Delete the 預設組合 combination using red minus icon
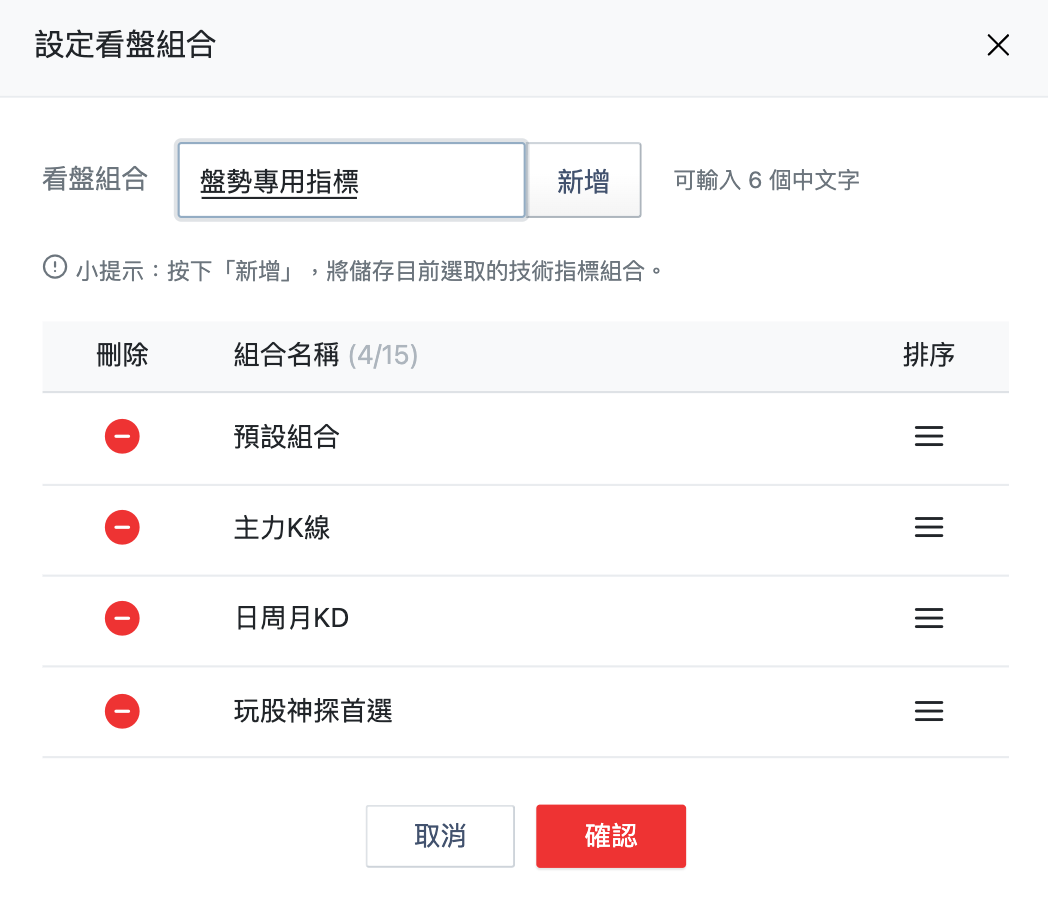 click(122, 436)
